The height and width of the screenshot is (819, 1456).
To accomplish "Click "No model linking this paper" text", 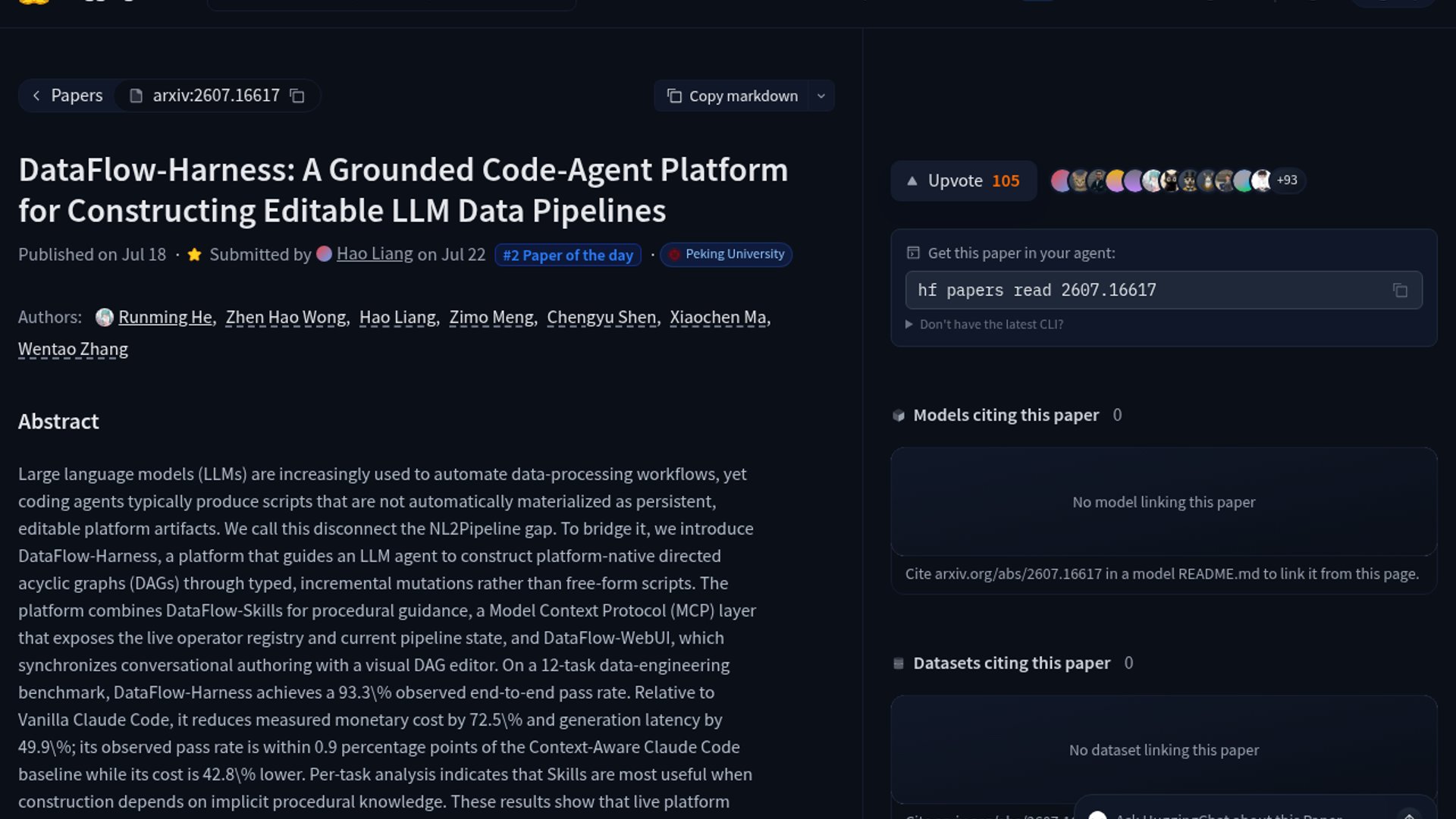I will pyautogui.click(x=1163, y=502).
